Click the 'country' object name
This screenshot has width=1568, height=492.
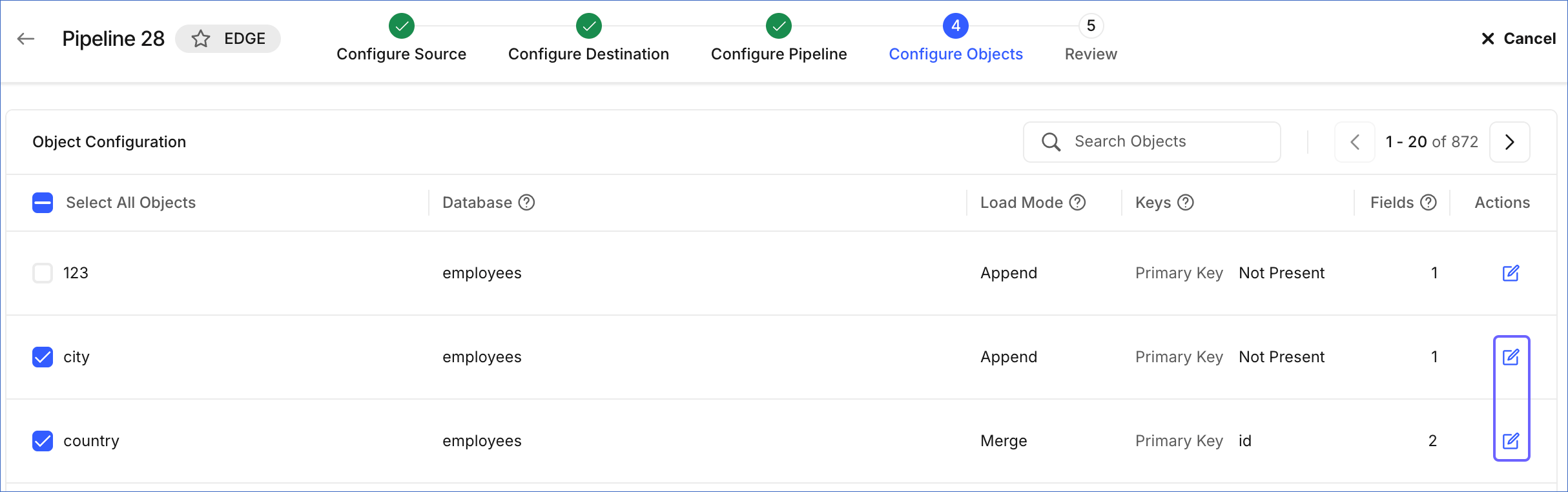pyautogui.click(x=91, y=441)
